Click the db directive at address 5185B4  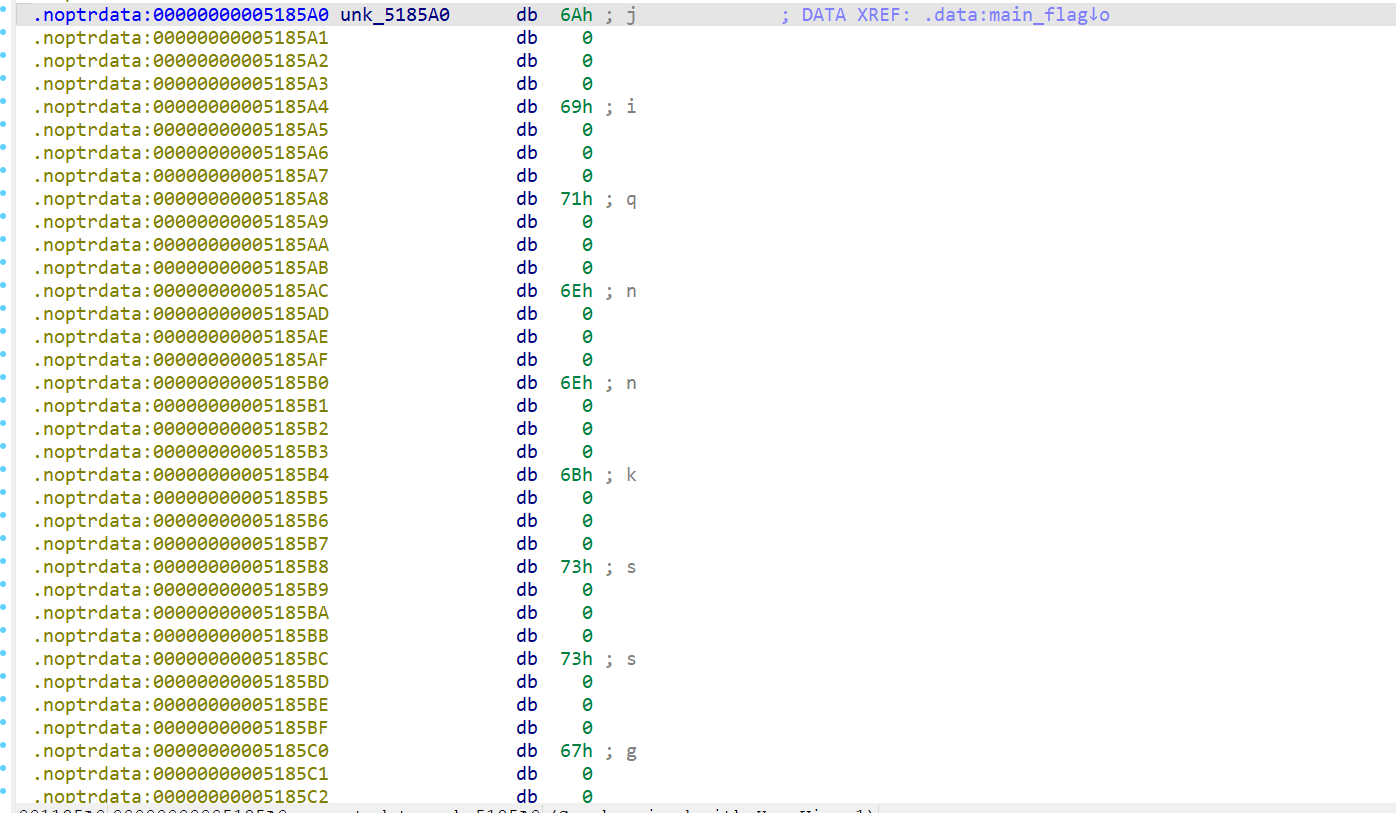pyautogui.click(x=527, y=475)
